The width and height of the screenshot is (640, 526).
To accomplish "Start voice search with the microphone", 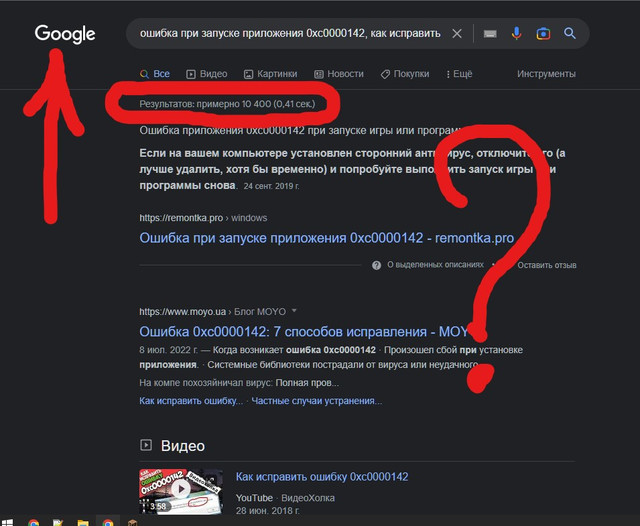I will [517, 34].
